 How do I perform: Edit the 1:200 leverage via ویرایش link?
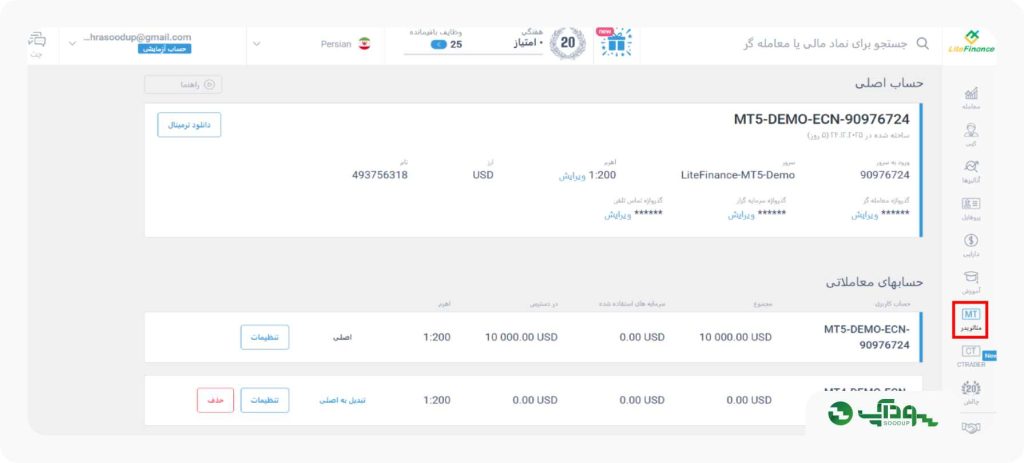tap(570, 175)
